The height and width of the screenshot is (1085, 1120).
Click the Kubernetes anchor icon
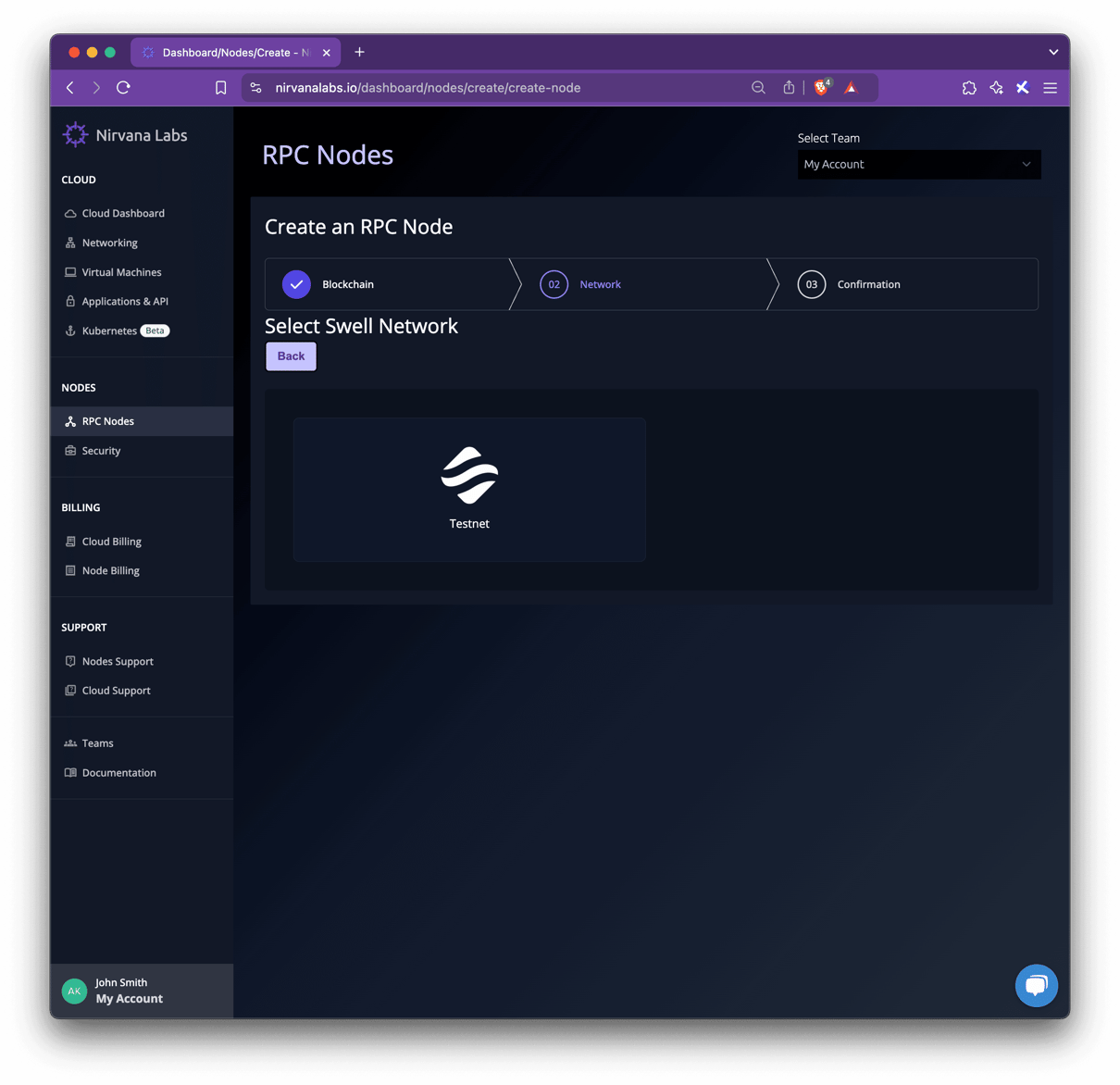pyautogui.click(x=70, y=330)
